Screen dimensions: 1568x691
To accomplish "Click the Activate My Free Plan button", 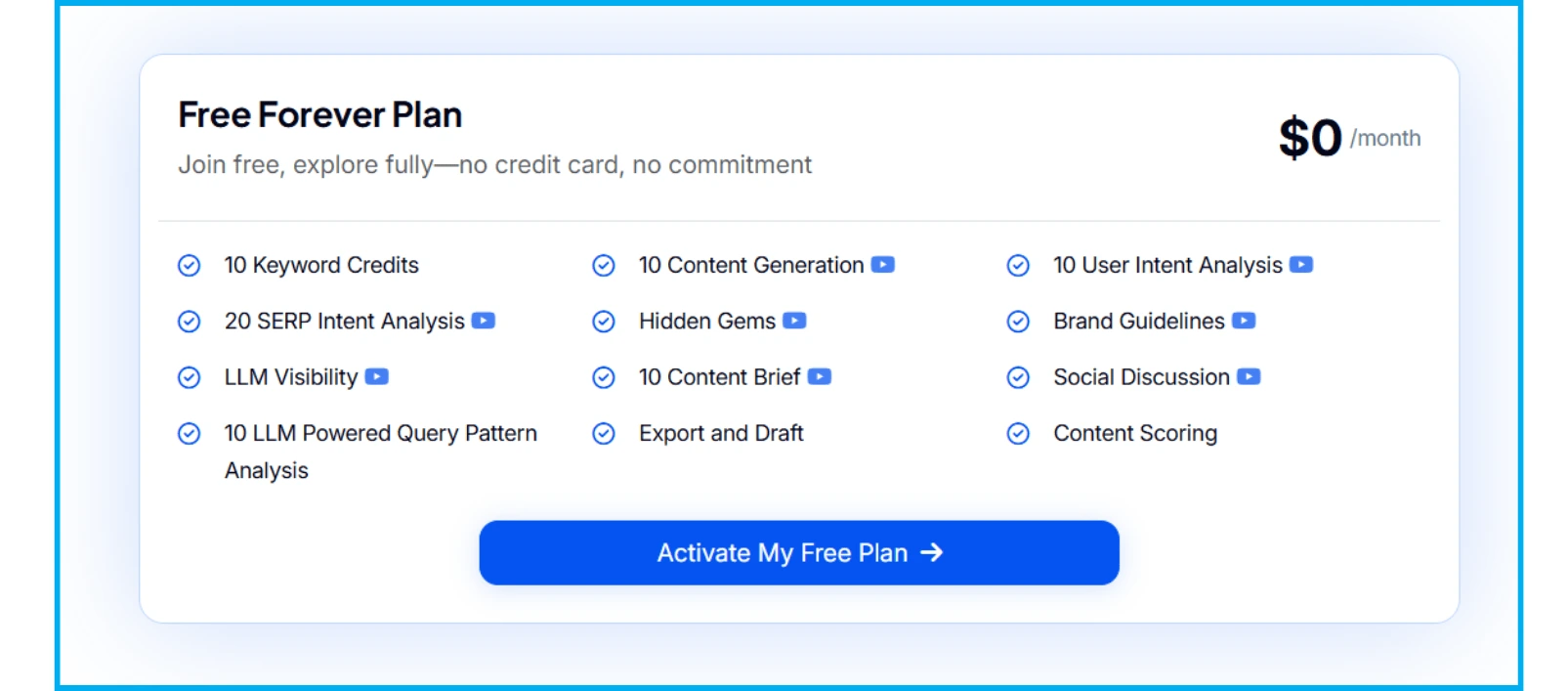I will pos(798,552).
